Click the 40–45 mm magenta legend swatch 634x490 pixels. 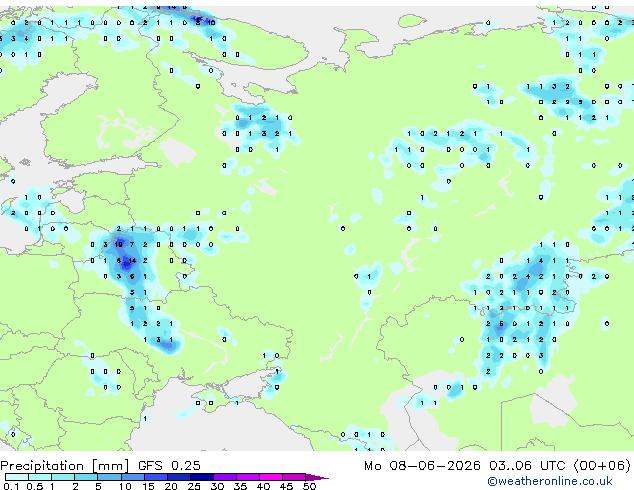[x=271, y=477]
